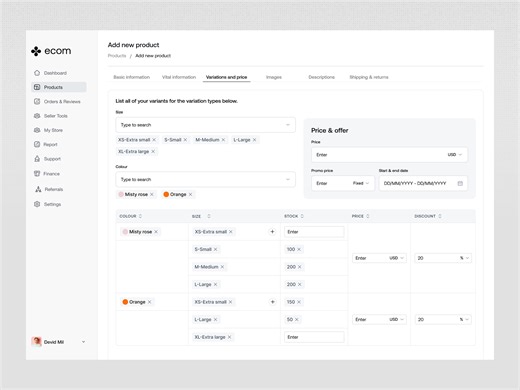520x390 pixels.
Task: Open the Report section
Action: [46, 145]
